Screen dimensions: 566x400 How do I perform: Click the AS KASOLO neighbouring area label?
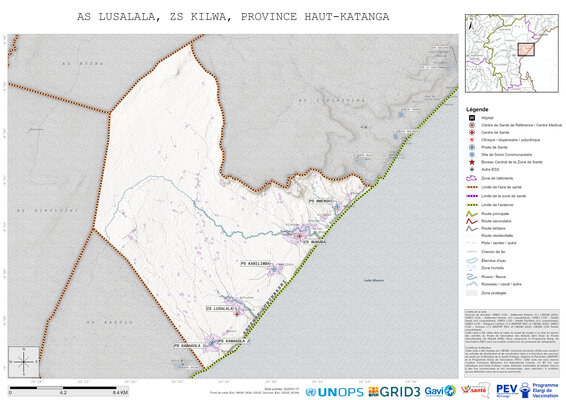pyautogui.click(x=110, y=322)
